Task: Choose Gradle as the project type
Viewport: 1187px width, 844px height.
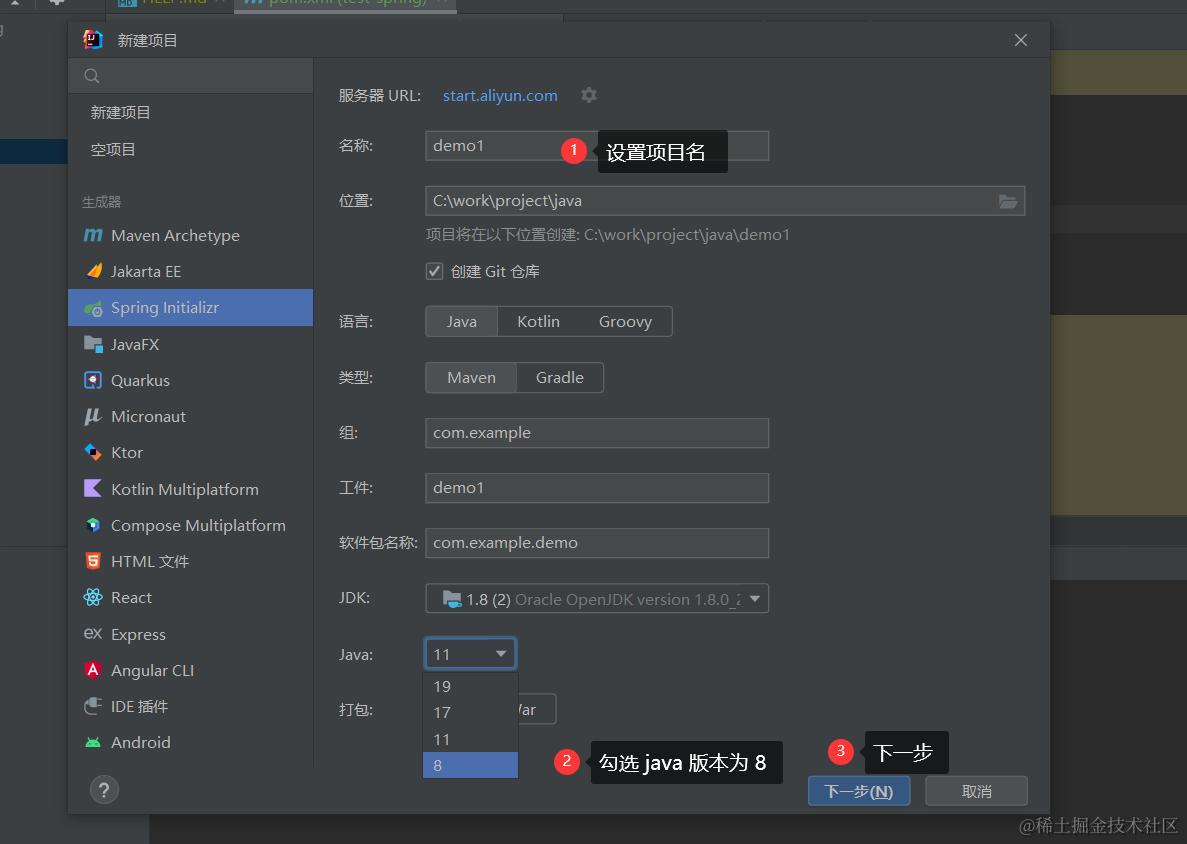Action: [x=559, y=378]
